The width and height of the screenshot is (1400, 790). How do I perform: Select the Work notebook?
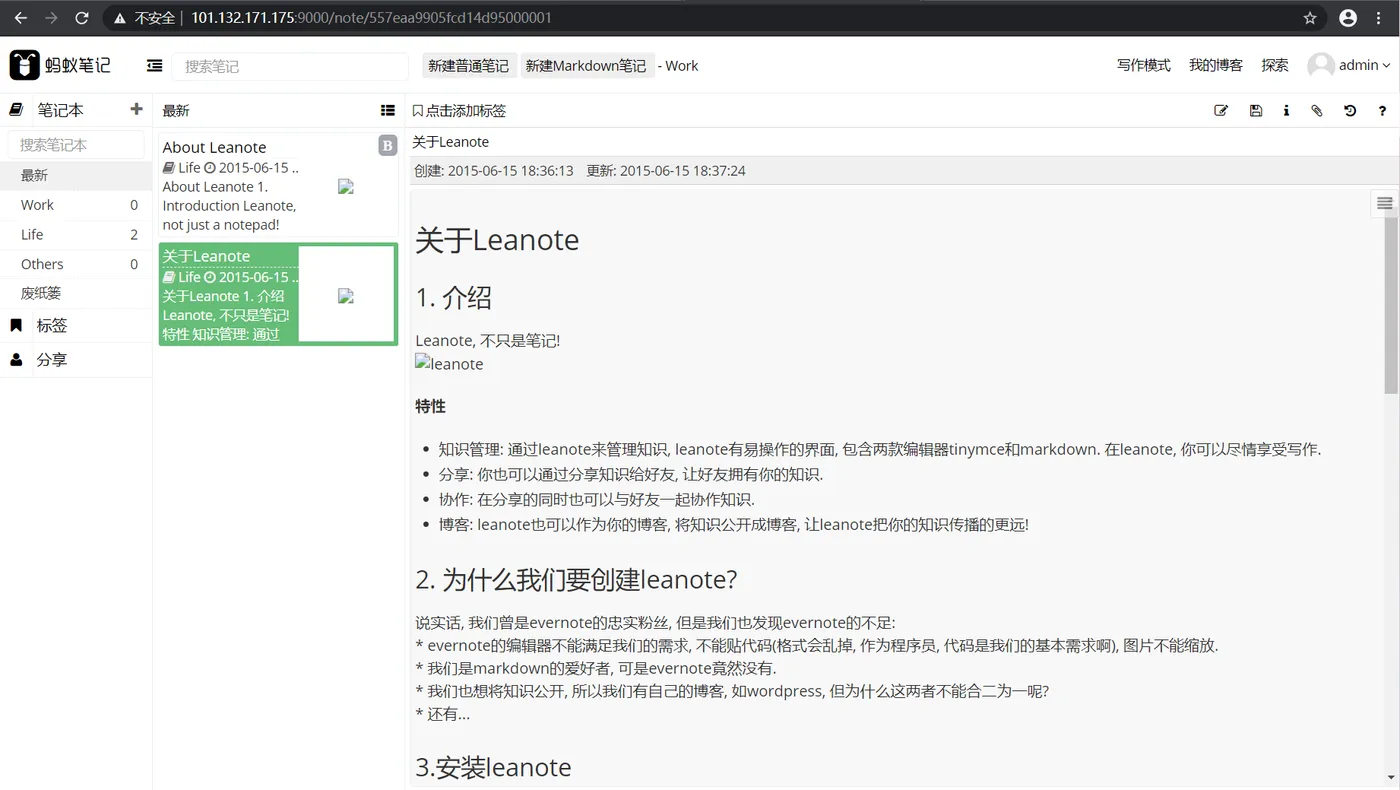coord(76,205)
